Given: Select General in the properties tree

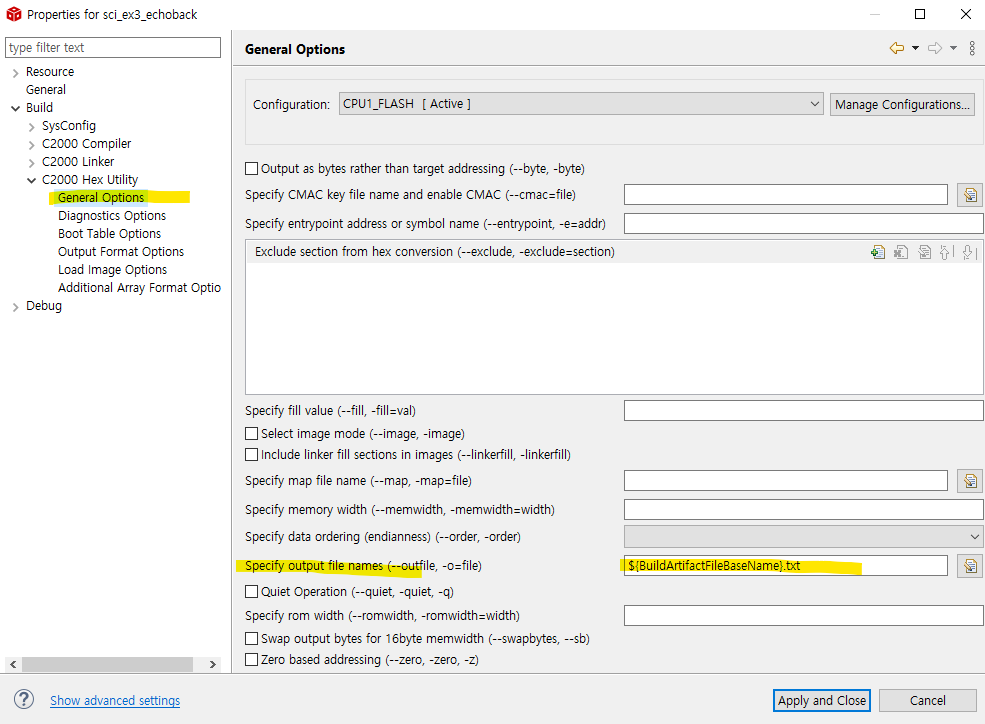Looking at the screenshot, I should tap(45, 90).
